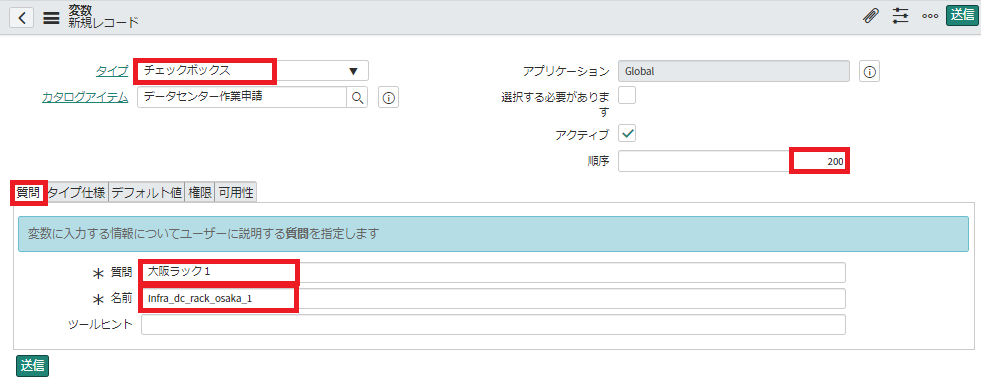981x381 pixels.
Task: Click the info icon beside application field
Action: (869, 71)
